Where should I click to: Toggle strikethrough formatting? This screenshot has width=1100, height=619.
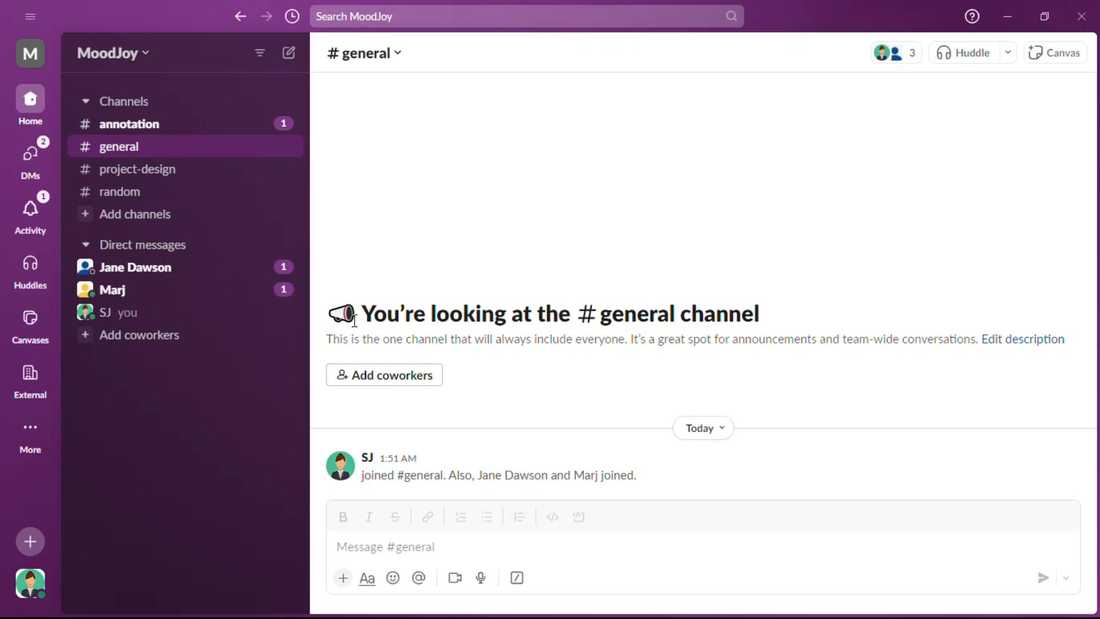tap(394, 516)
